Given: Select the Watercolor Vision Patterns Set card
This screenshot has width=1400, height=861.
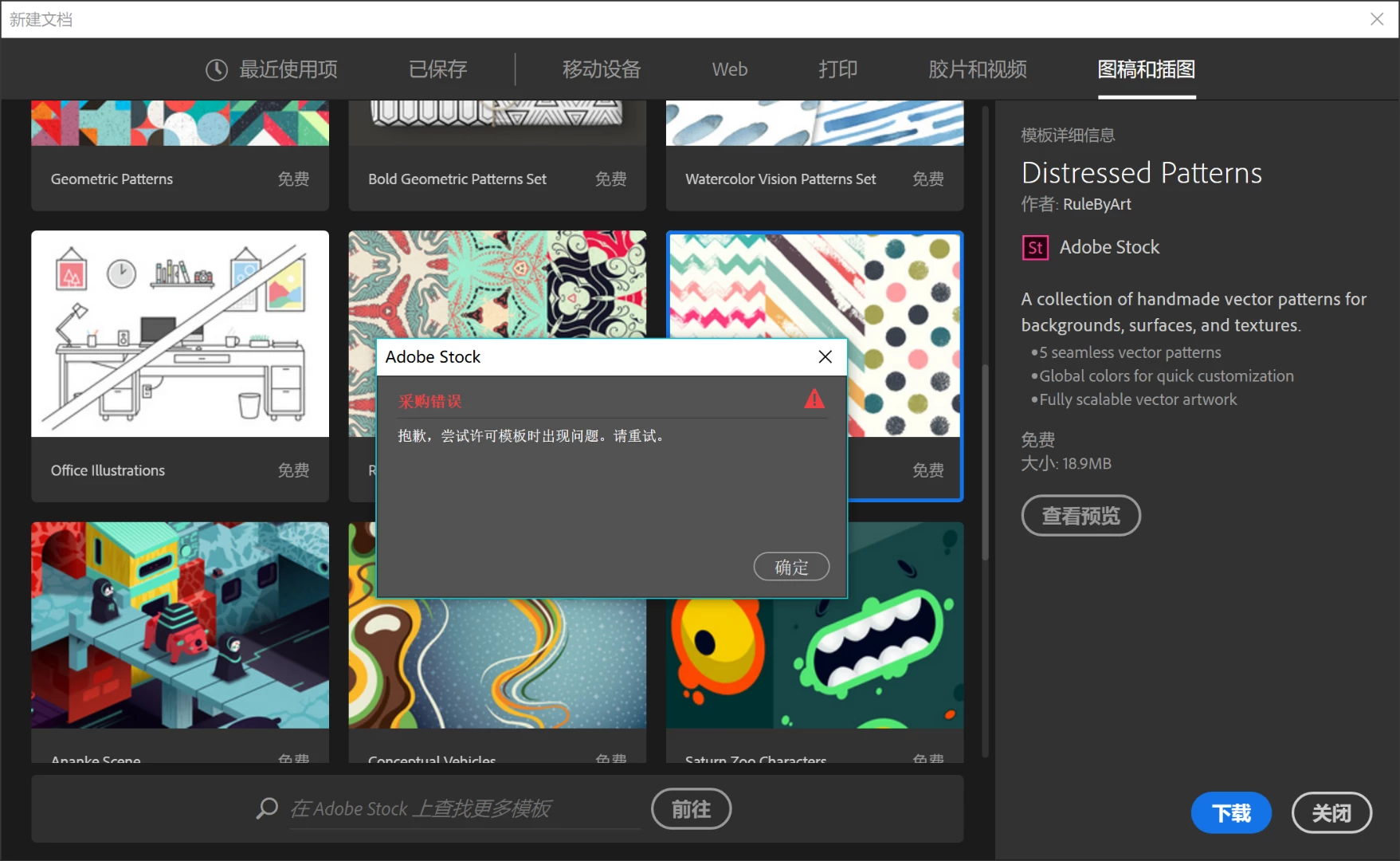Looking at the screenshot, I should click(x=814, y=155).
